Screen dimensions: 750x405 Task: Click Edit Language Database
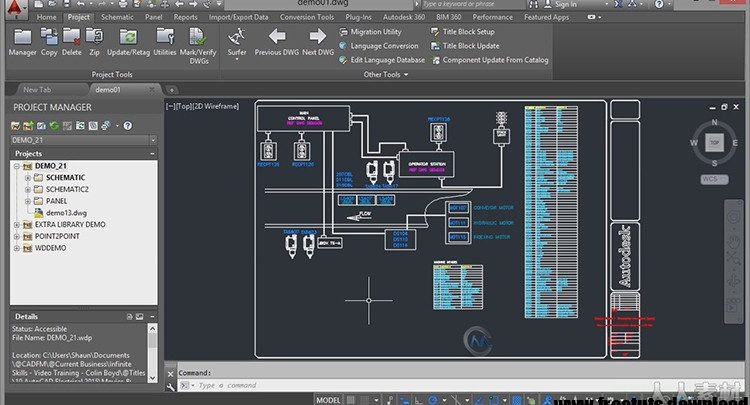click(382, 60)
